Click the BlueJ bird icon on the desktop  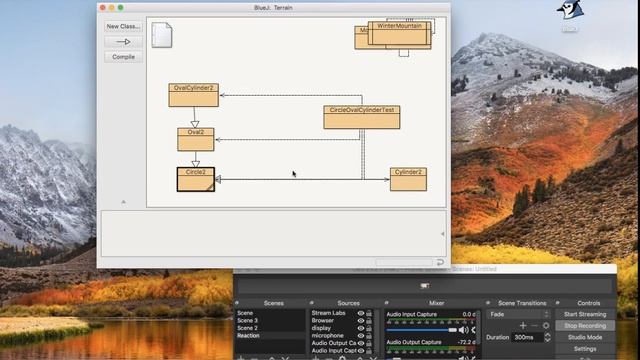tap(570, 10)
